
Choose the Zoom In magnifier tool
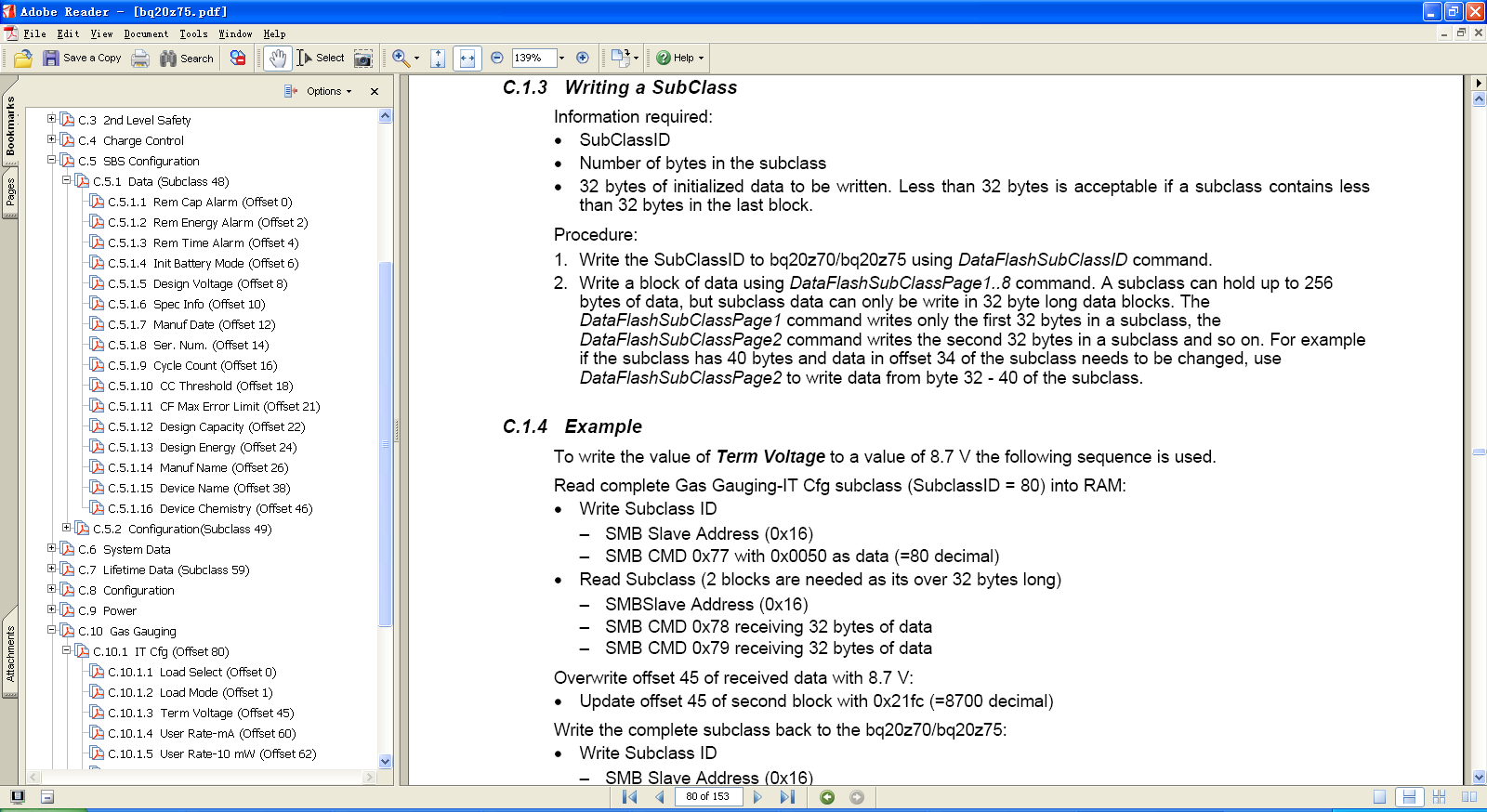pyautogui.click(x=401, y=58)
